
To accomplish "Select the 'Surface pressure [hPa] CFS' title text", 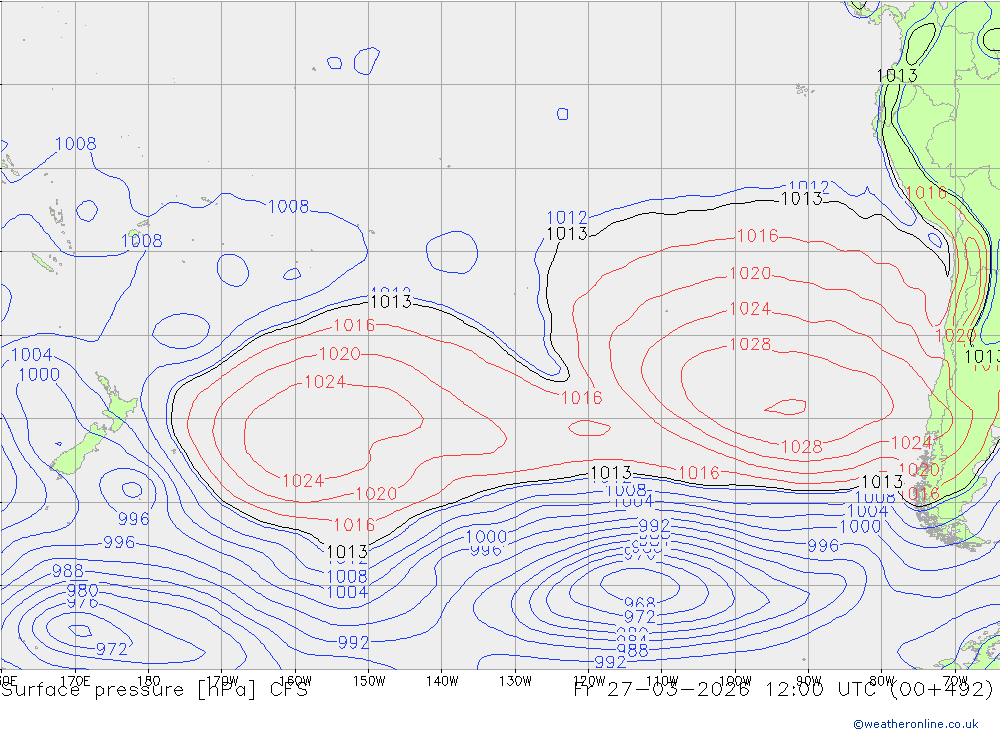I will [154, 690].
